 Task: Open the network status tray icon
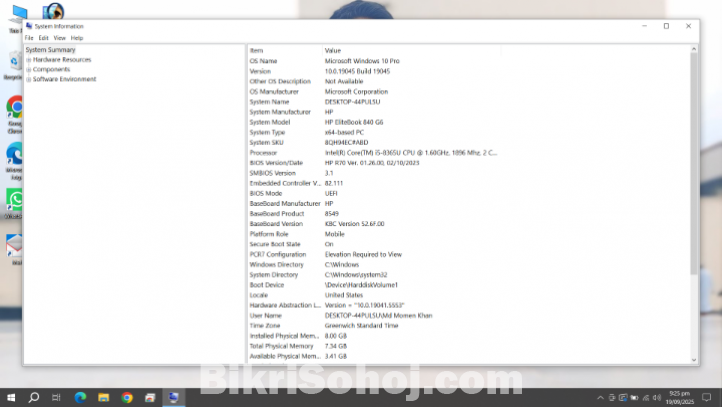coord(646,398)
